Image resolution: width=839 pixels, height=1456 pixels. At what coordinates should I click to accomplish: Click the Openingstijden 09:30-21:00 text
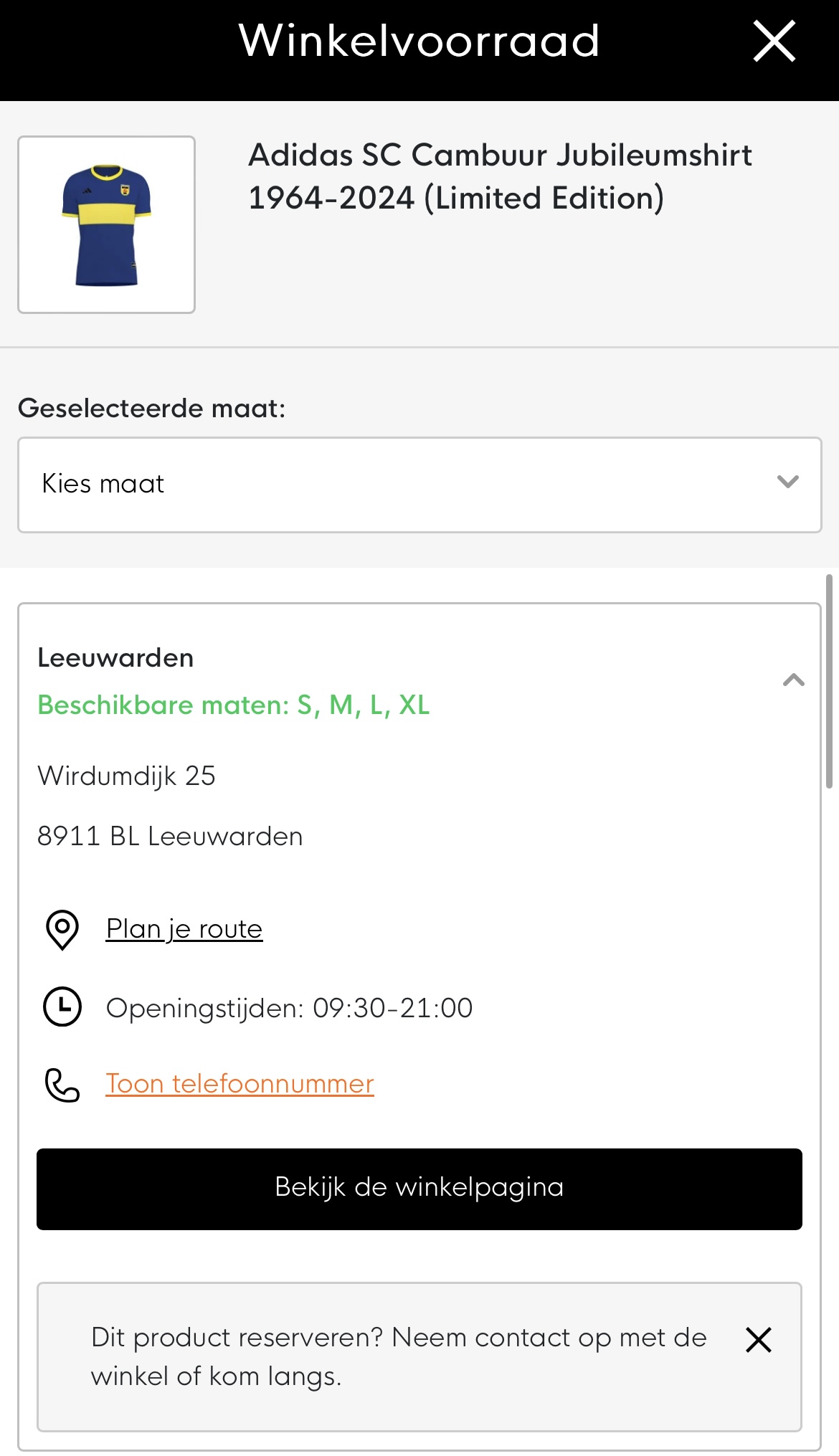289,1008
